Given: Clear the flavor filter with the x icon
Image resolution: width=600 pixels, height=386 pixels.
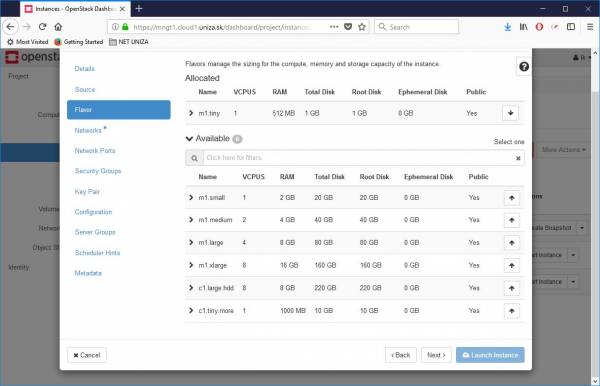Looking at the screenshot, I should [518, 158].
